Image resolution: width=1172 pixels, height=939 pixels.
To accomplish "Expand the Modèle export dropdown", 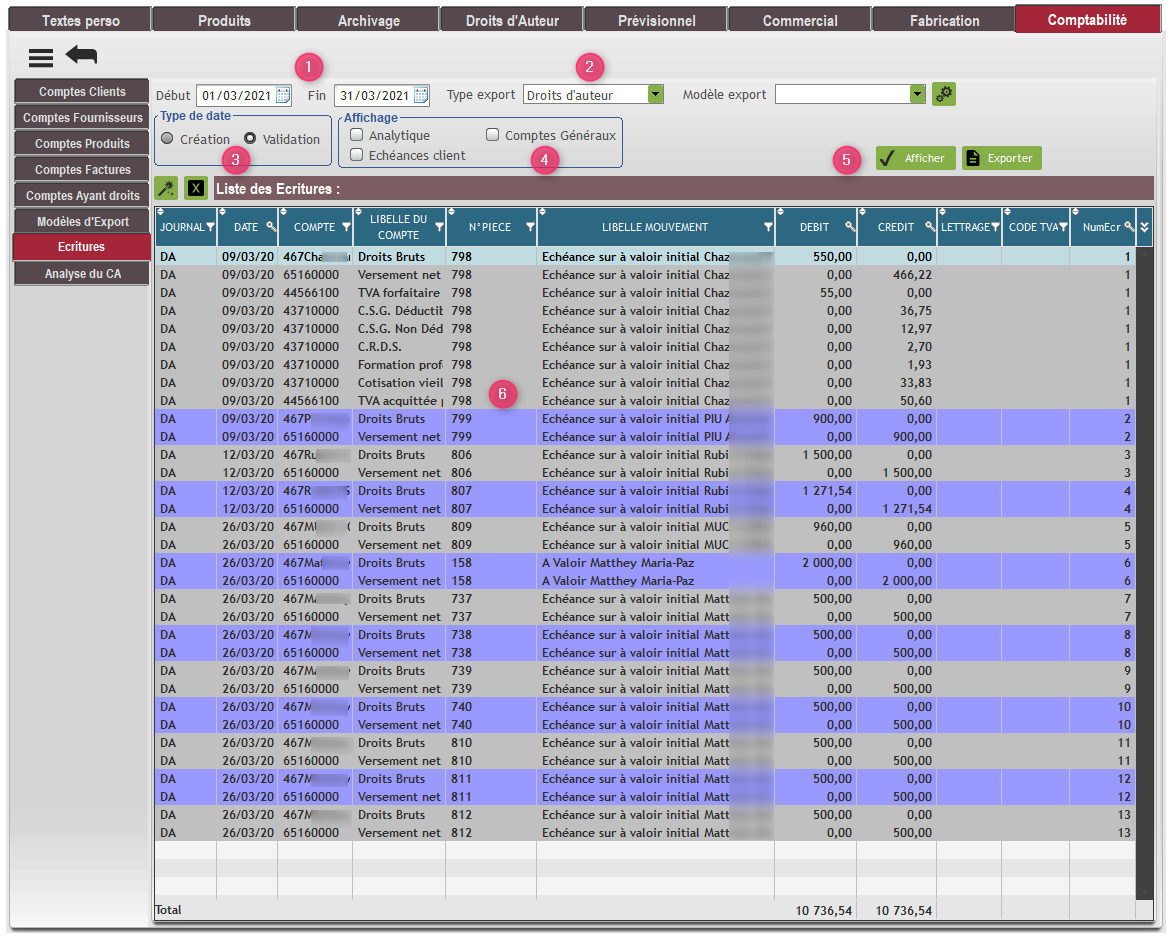I will 917,94.
